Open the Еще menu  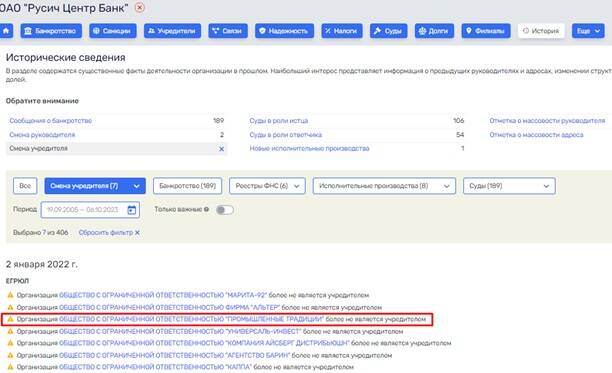click(x=588, y=31)
